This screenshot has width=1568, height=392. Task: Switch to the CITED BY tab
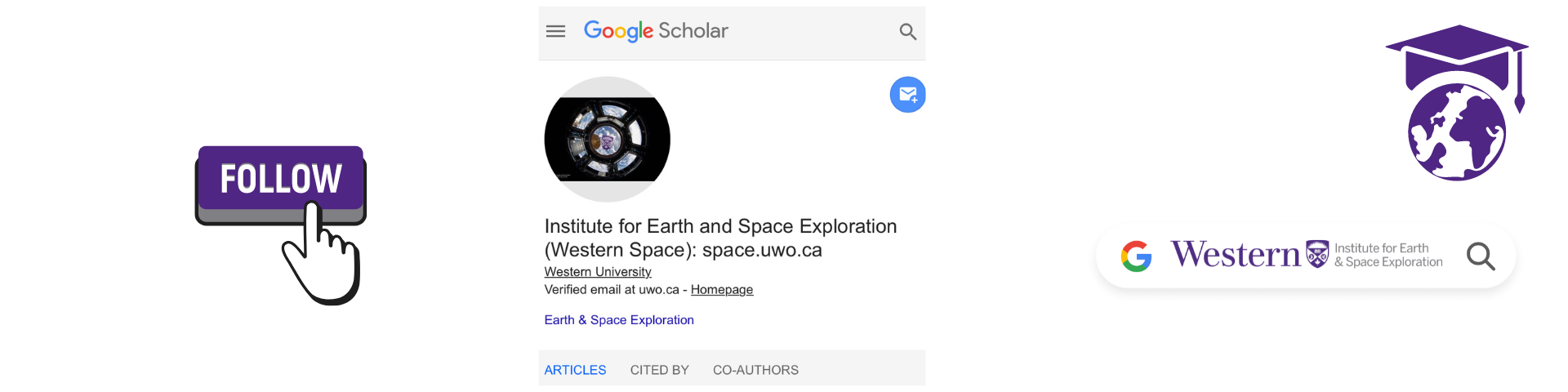tap(659, 370)
